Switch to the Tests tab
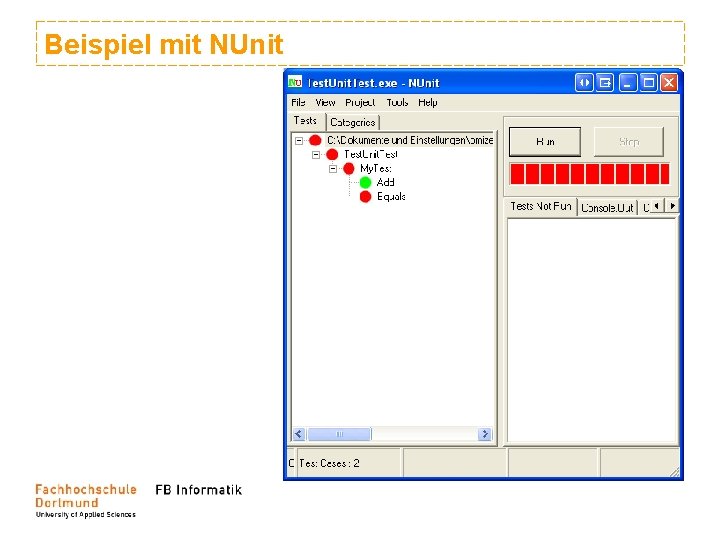Image resolution: width=720 pixels, height=540 pixels. click(x=305, y=121)
